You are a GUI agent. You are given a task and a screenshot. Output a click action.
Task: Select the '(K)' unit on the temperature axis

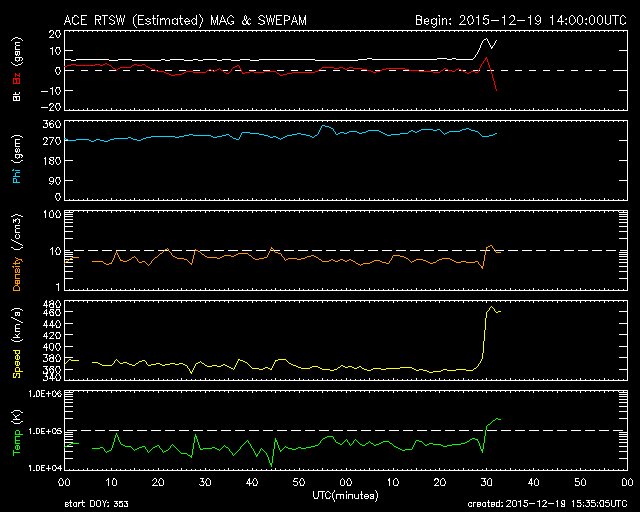point(17,417)
